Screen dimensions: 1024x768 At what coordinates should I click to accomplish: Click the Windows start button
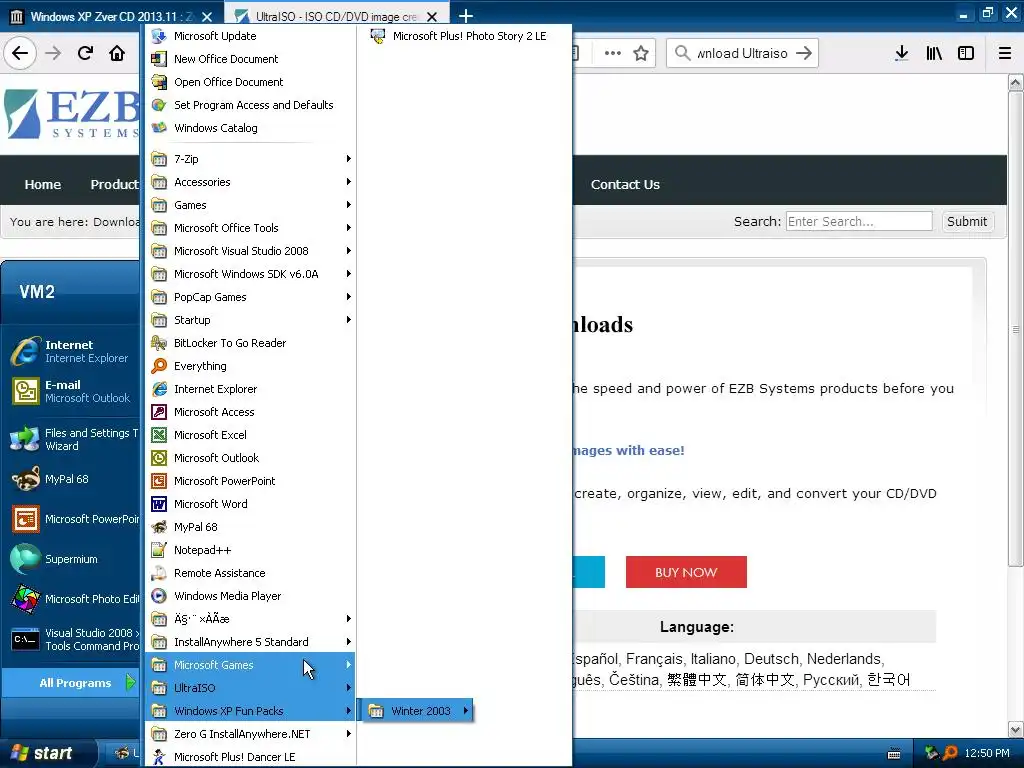[x=46, y=754]
